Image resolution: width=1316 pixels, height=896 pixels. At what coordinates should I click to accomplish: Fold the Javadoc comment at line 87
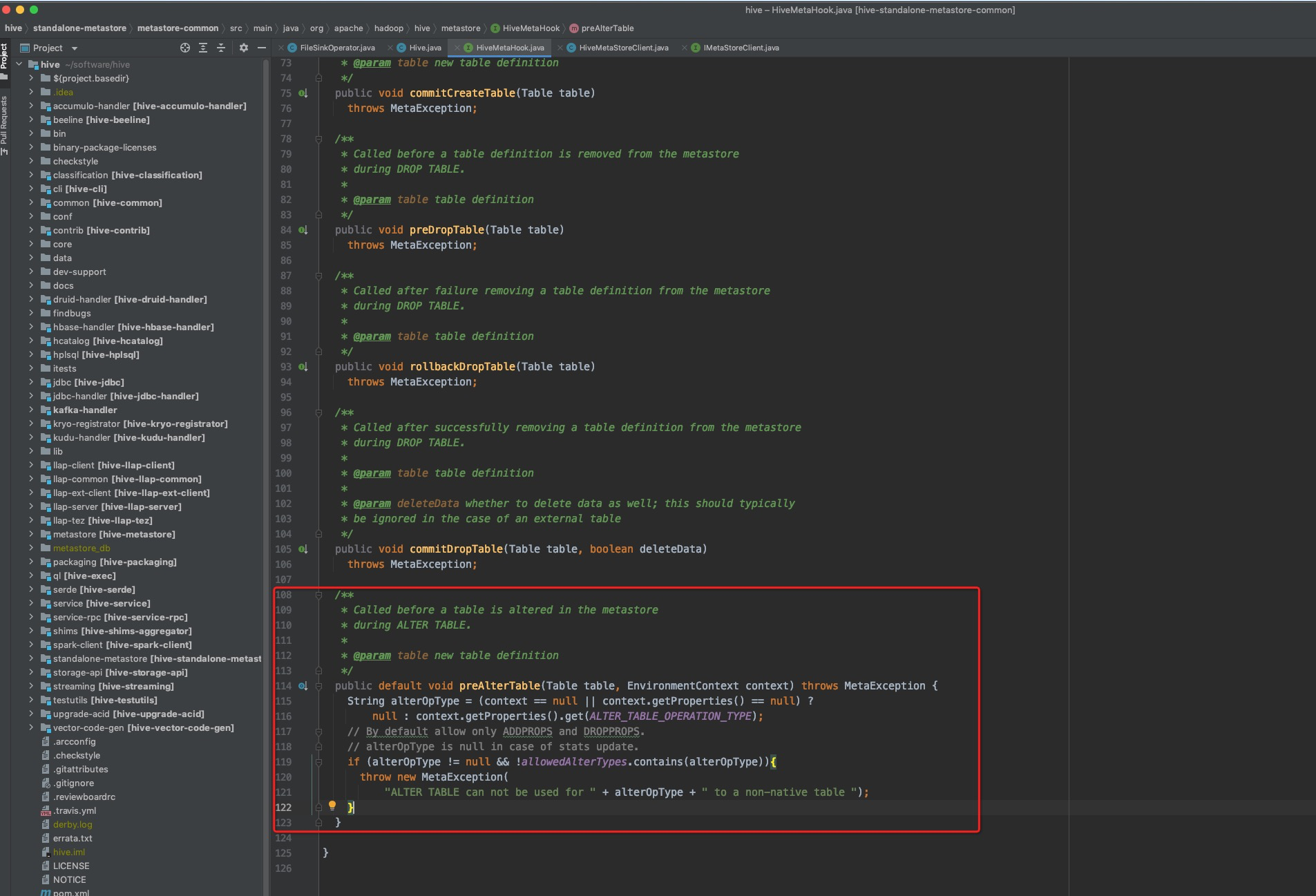point(318,276)
